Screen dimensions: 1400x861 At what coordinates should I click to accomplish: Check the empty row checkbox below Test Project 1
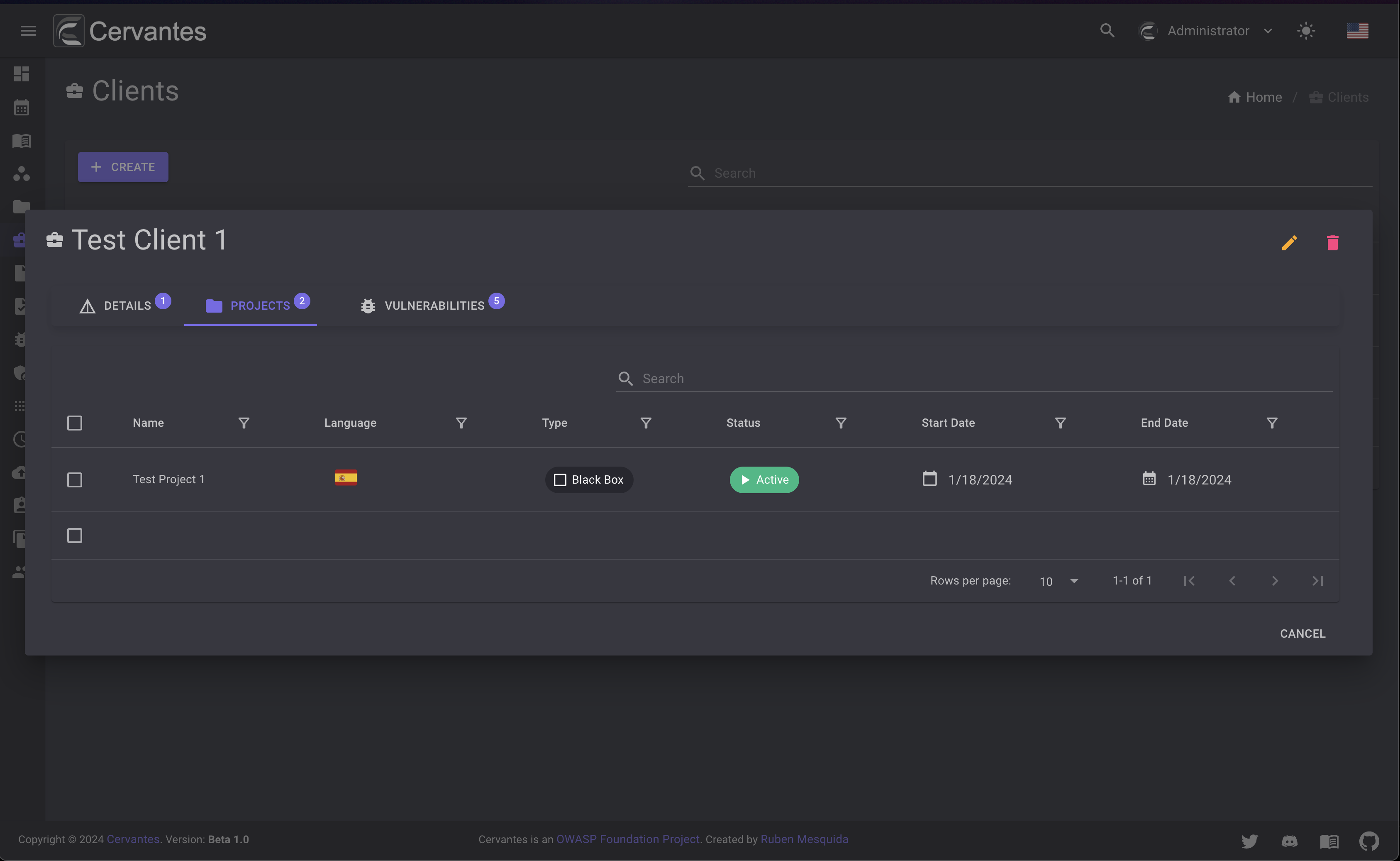point(75,536)
